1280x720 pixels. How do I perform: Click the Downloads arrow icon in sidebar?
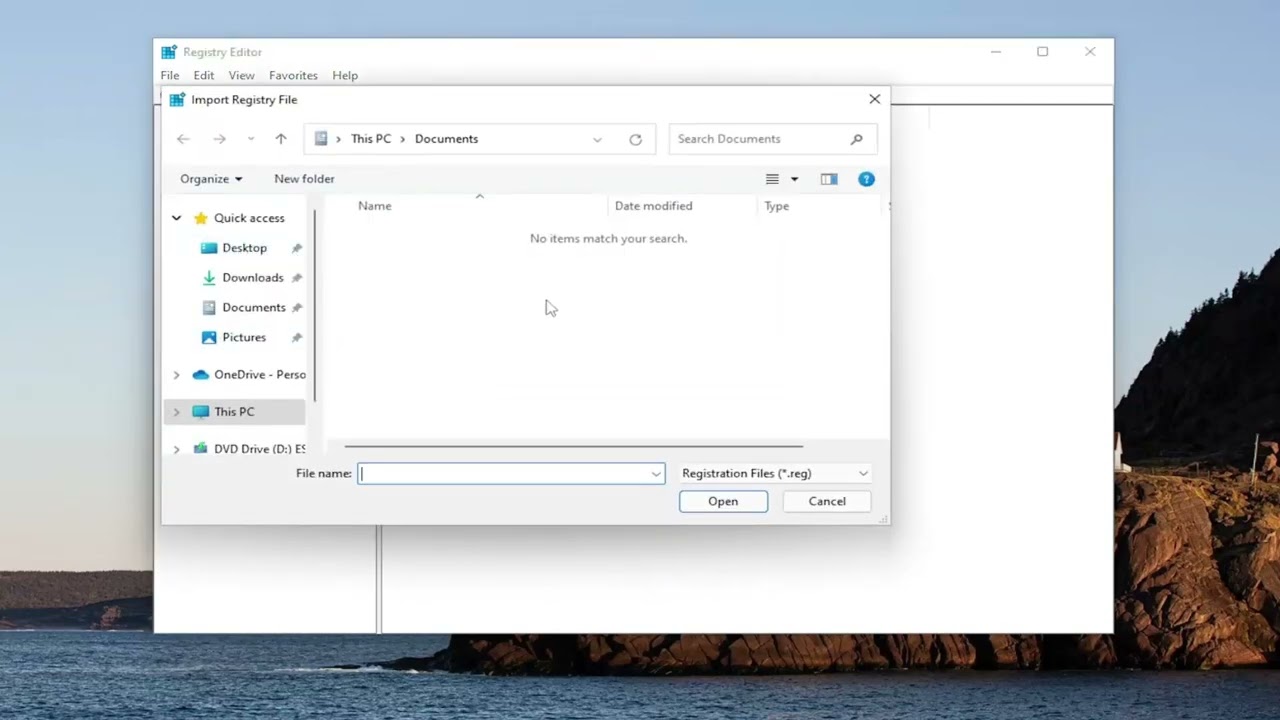[208, 278]
